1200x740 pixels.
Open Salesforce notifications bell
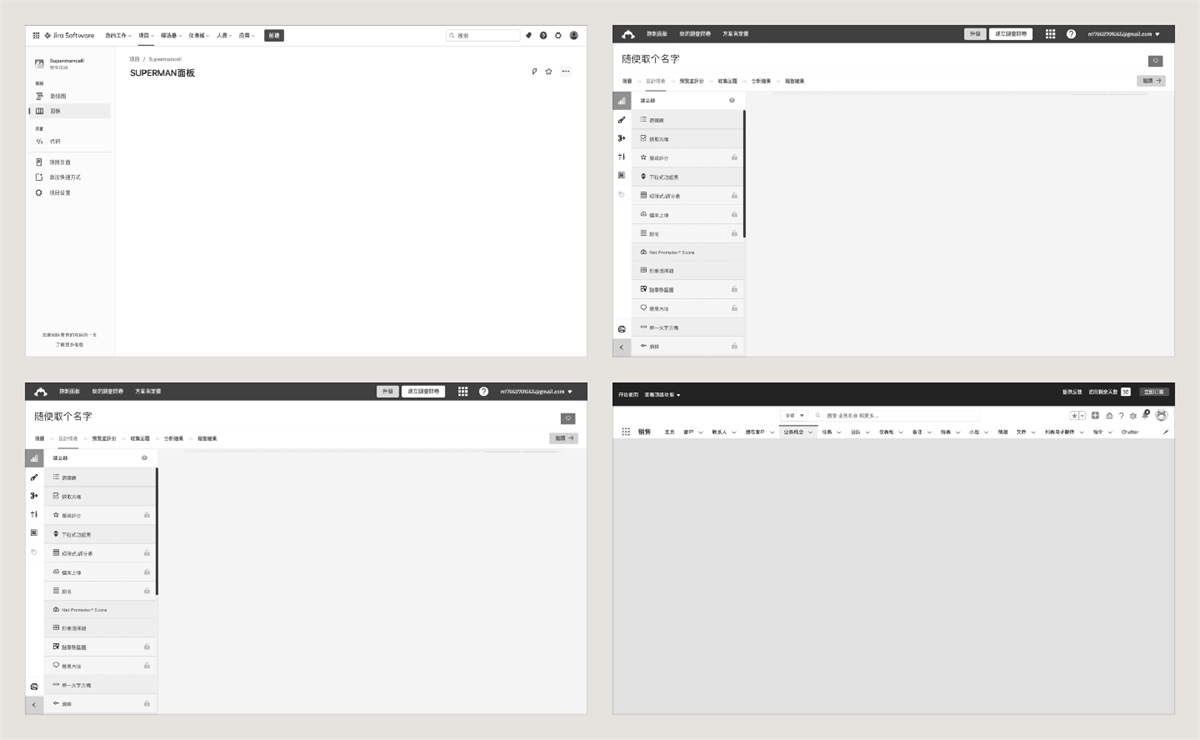[1145, 414]
